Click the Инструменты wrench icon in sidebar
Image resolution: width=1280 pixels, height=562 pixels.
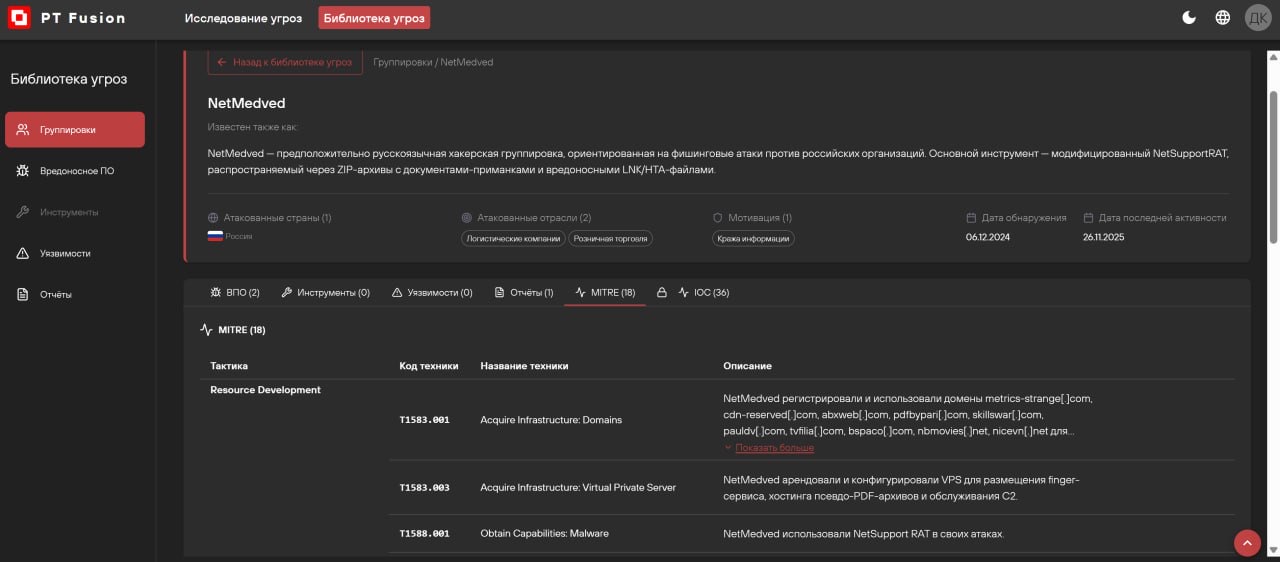[x=23, y=212]
